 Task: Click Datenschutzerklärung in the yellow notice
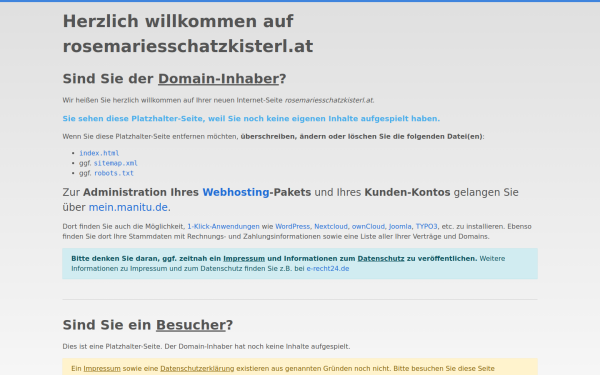(x=197, y=368)
